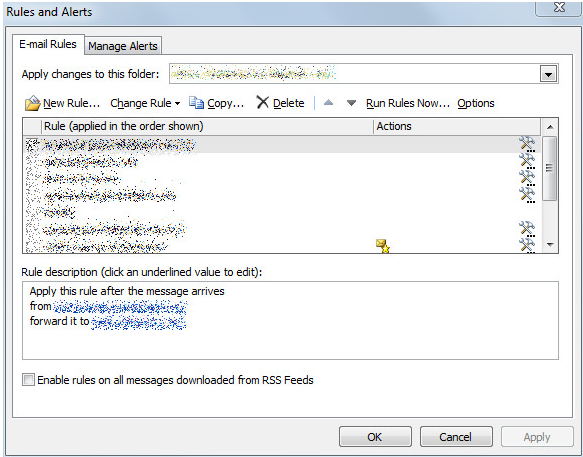This screenshot has height=457, width=583.
Task: Click the envelope star action icon
Action: click(x=383, y=246)
